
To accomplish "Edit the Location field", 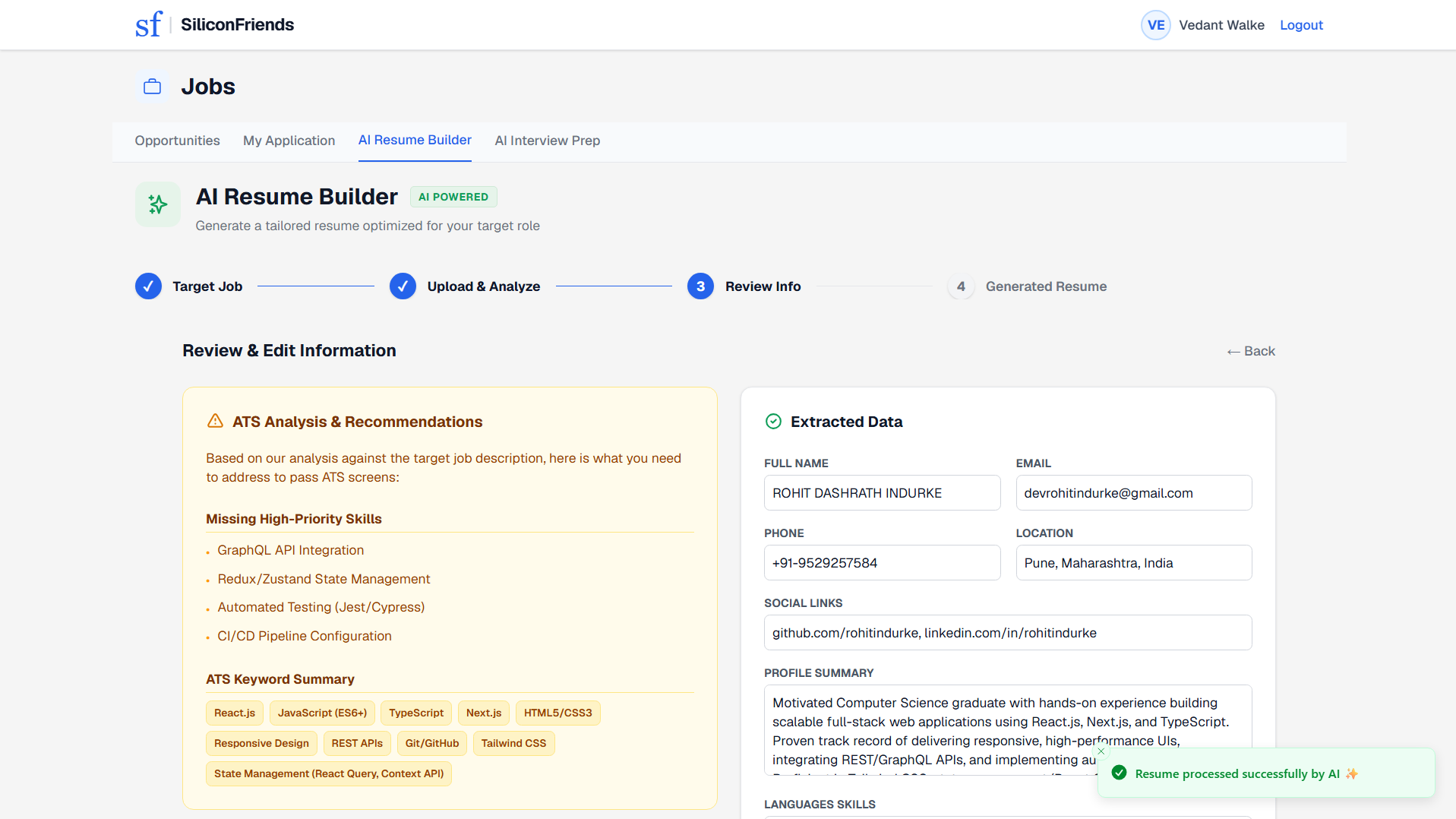I will [x=1133, y=563].
